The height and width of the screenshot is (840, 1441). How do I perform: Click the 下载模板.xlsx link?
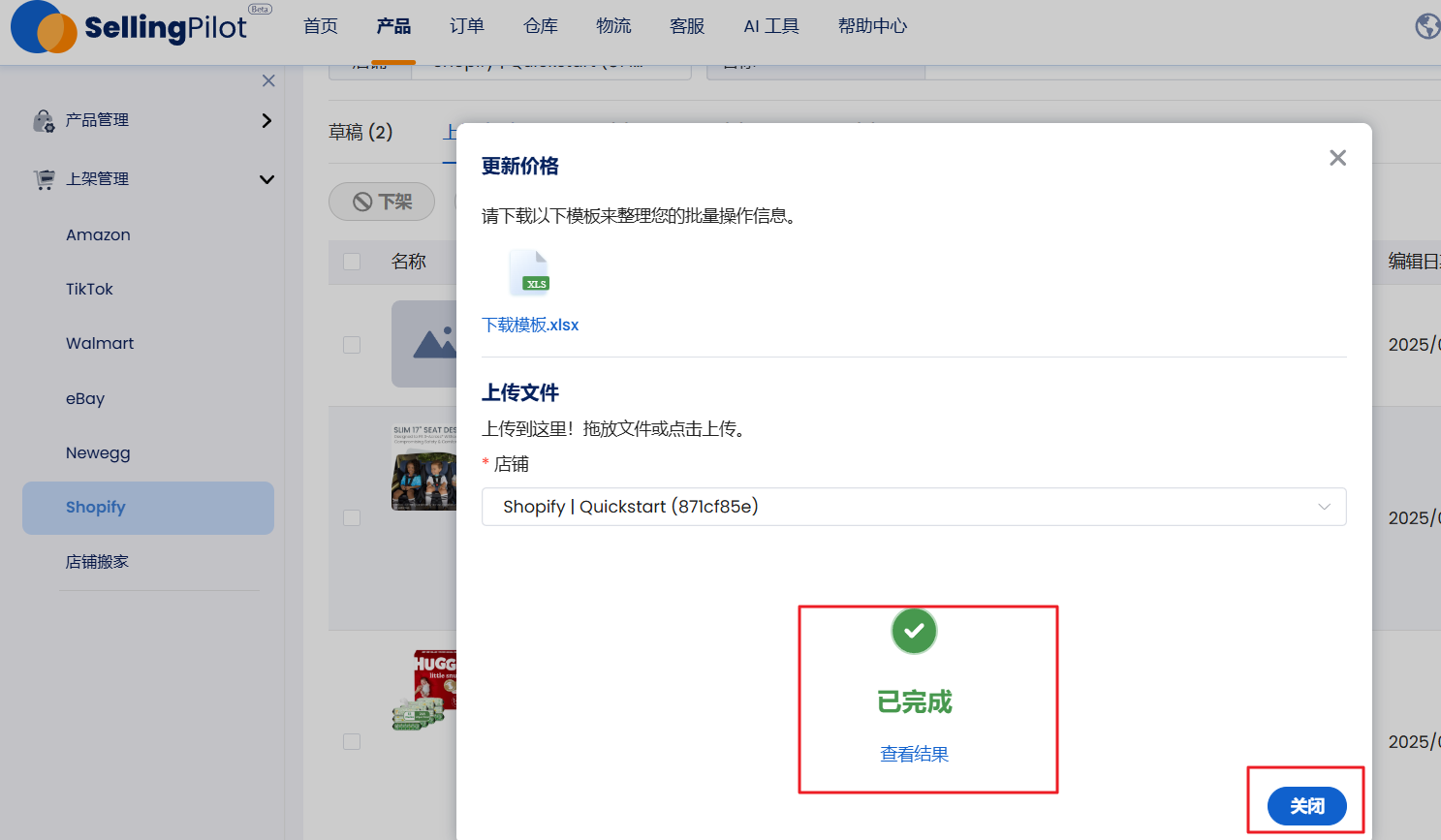pyautogui.click(x=530, y=325)
